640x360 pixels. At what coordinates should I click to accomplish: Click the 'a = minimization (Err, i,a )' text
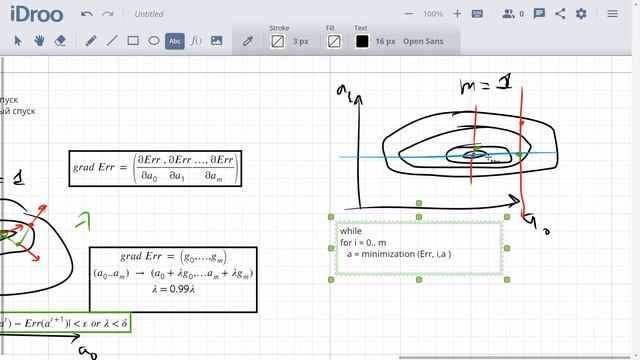tap(399, 254)
